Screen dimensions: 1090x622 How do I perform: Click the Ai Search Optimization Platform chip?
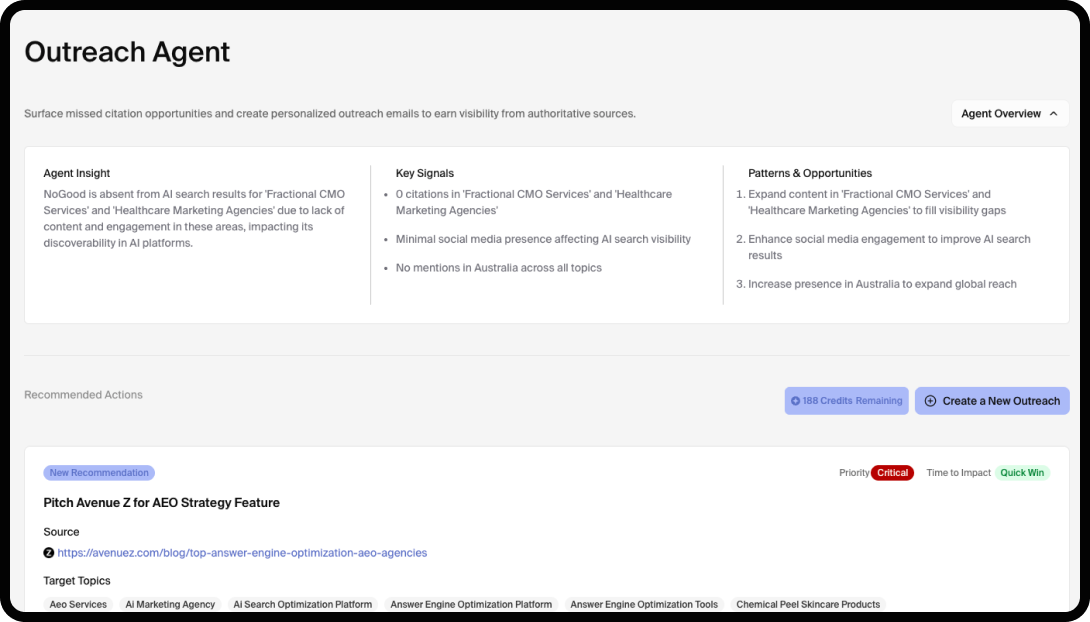(302, 604)
